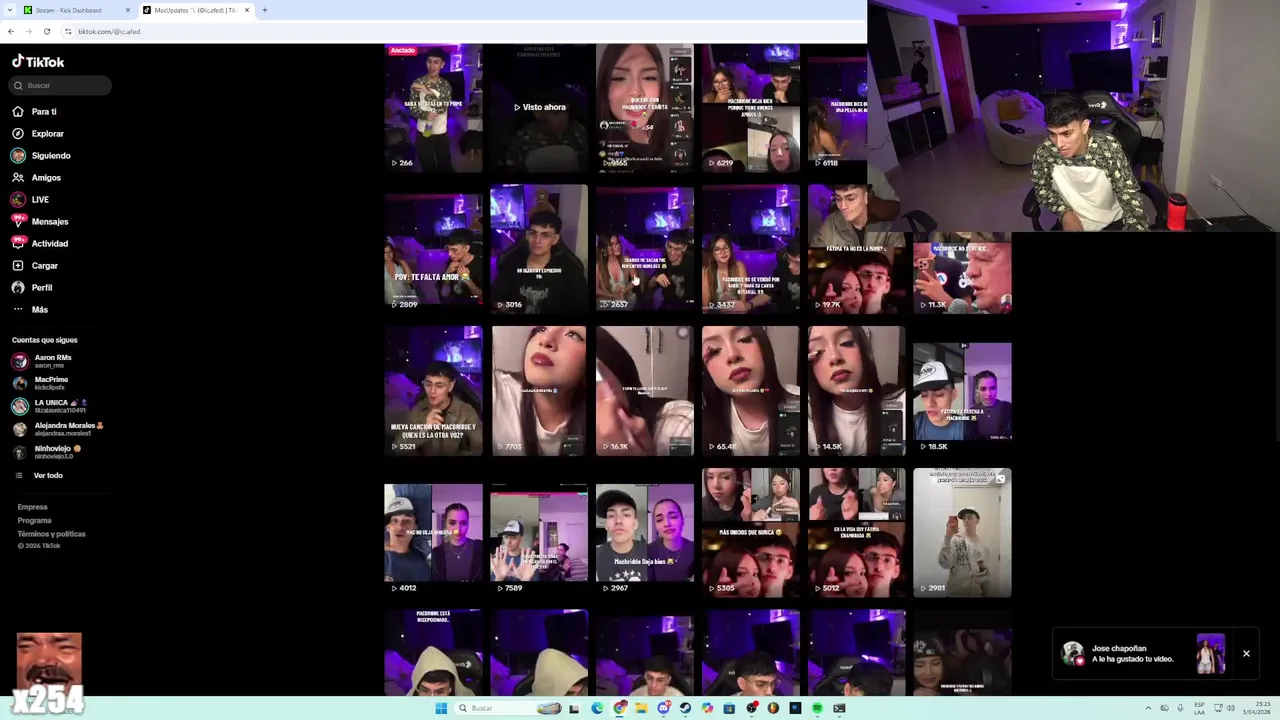Viewport: 1280px width, 720px height.
Task: Open a new browser tab
Action: (x=264, y=10)
